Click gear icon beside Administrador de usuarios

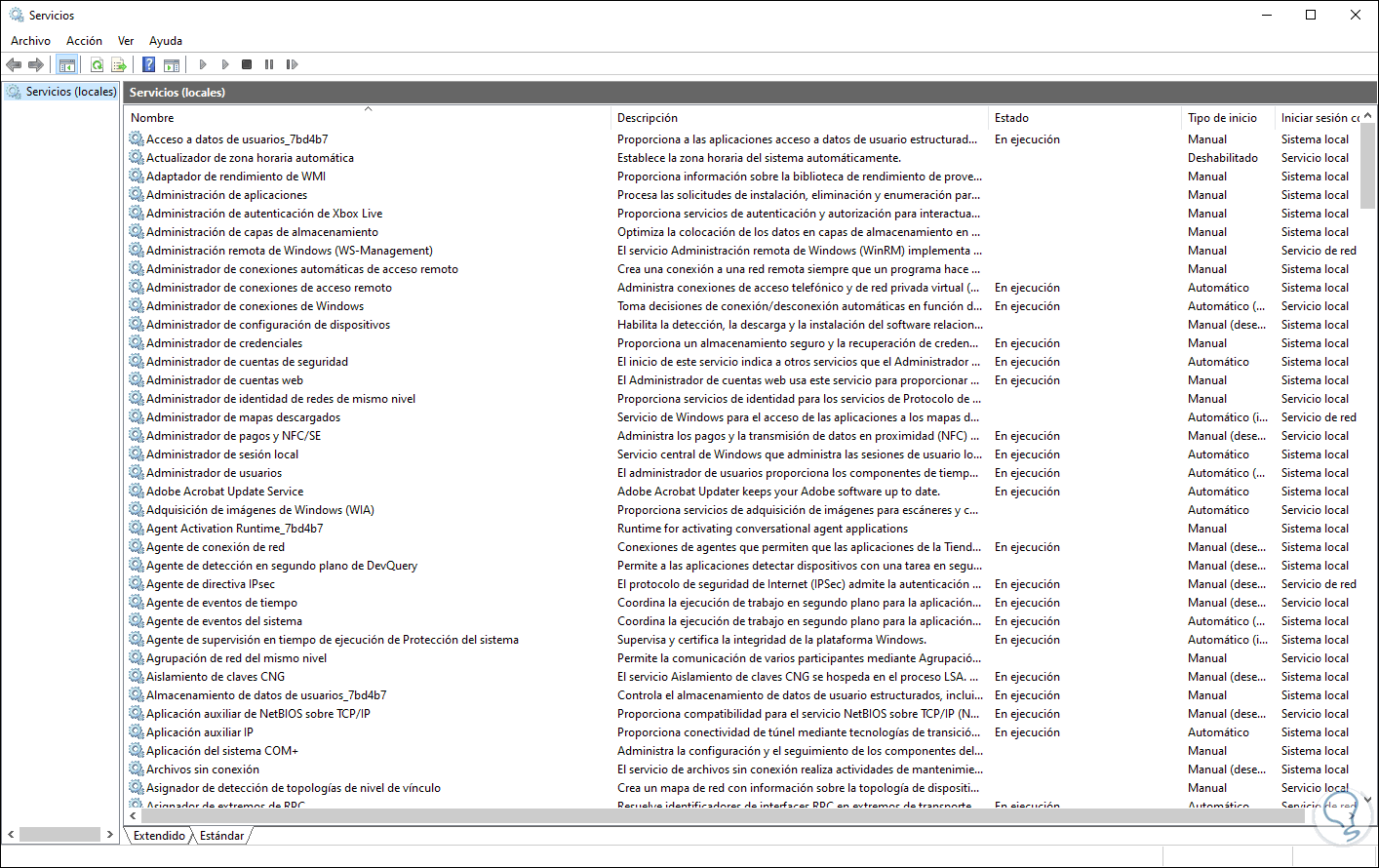[x=137, y=473]
